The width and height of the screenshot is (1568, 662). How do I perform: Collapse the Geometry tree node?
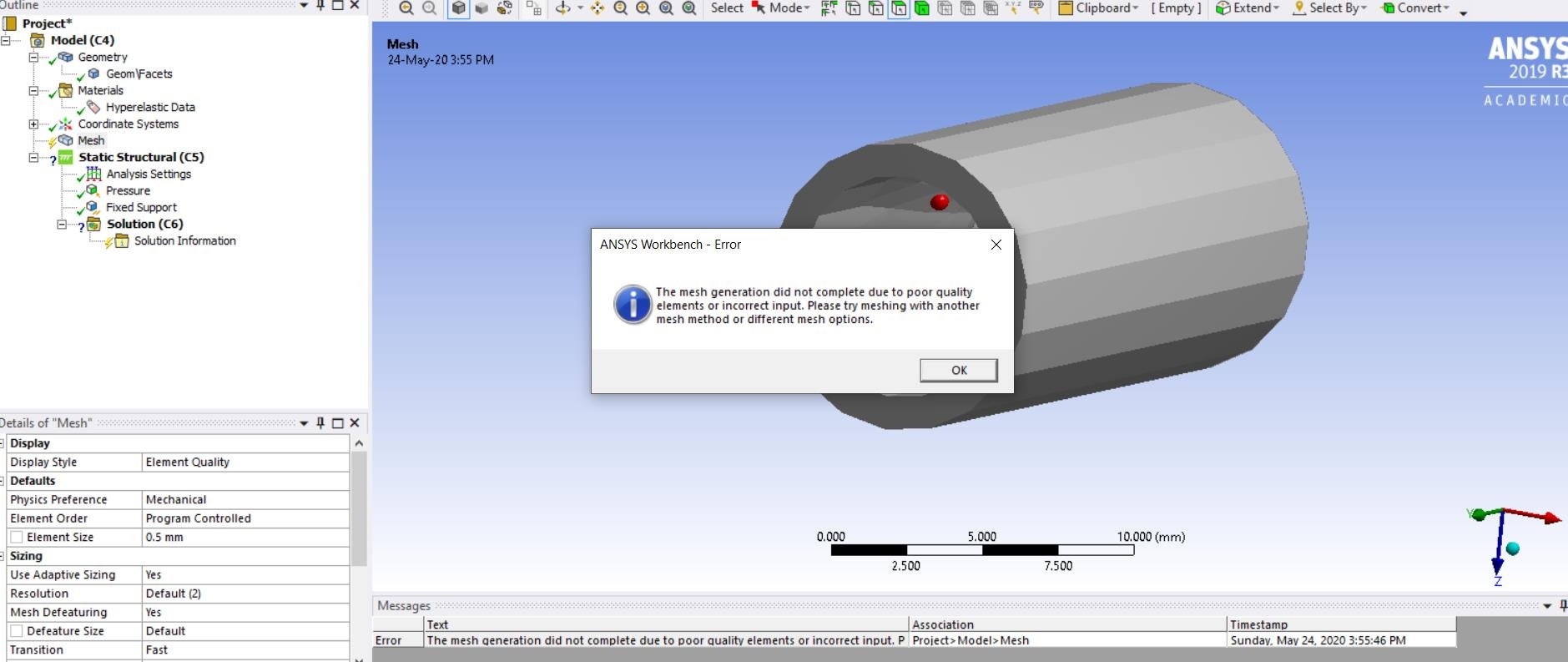click(33, 57)
